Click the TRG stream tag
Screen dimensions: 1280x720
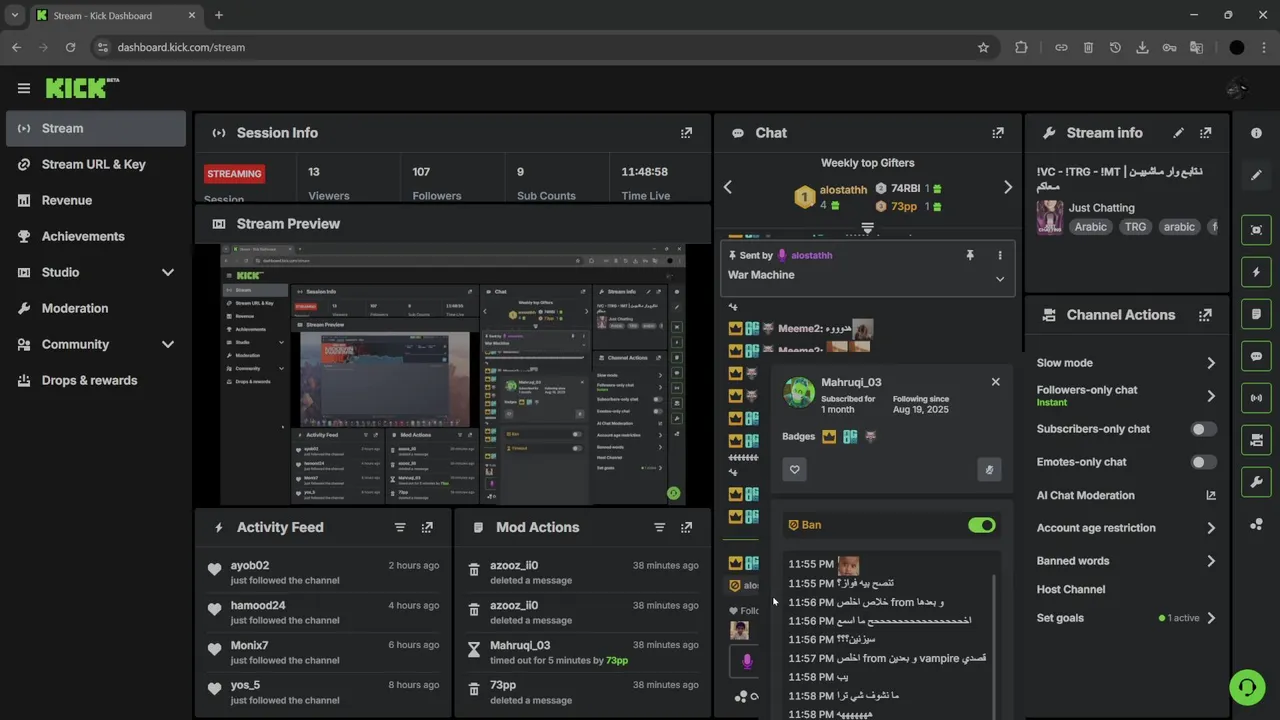click(x=1135, y=227)
